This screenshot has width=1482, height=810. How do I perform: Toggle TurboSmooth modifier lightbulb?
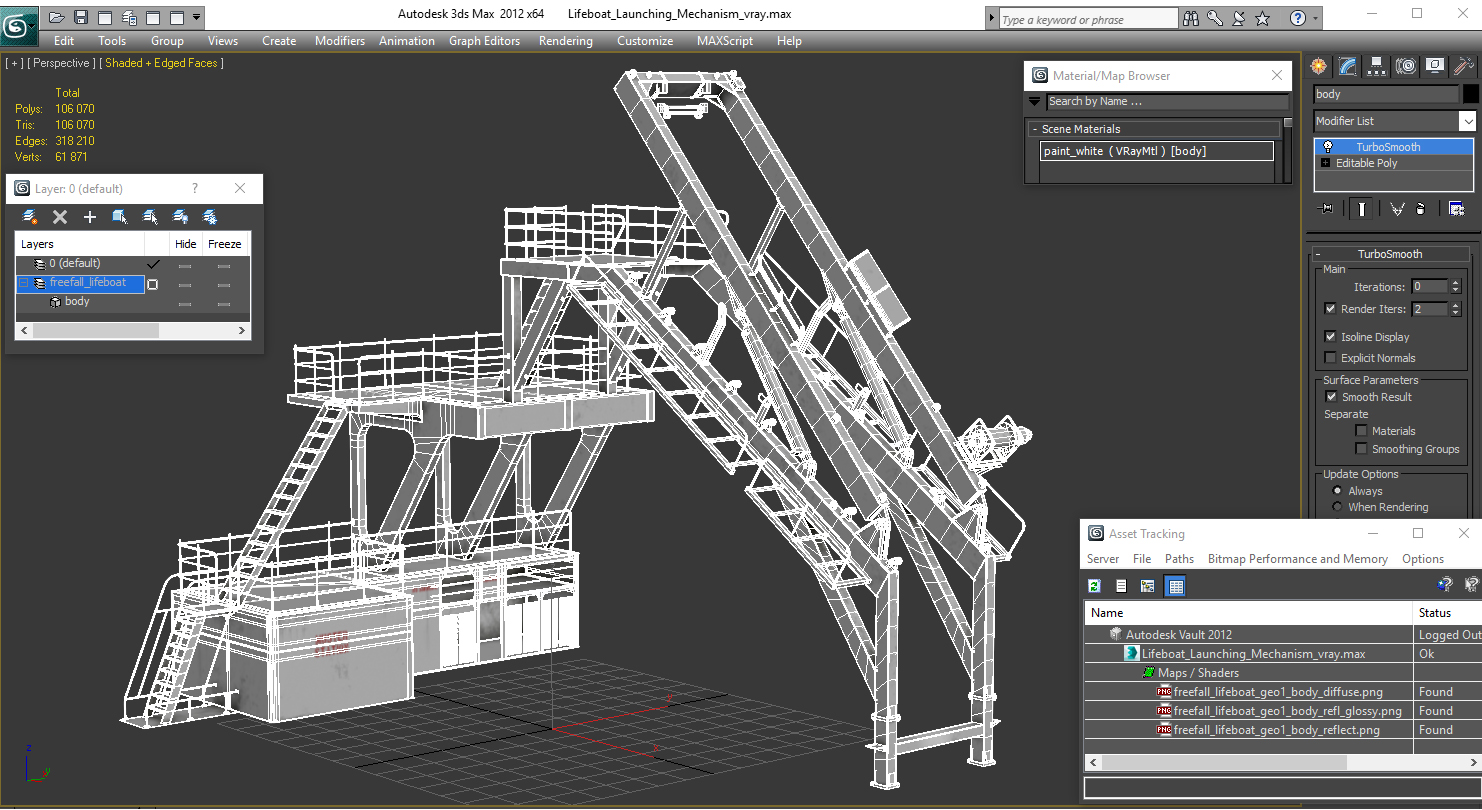[x=1327, y=147]
